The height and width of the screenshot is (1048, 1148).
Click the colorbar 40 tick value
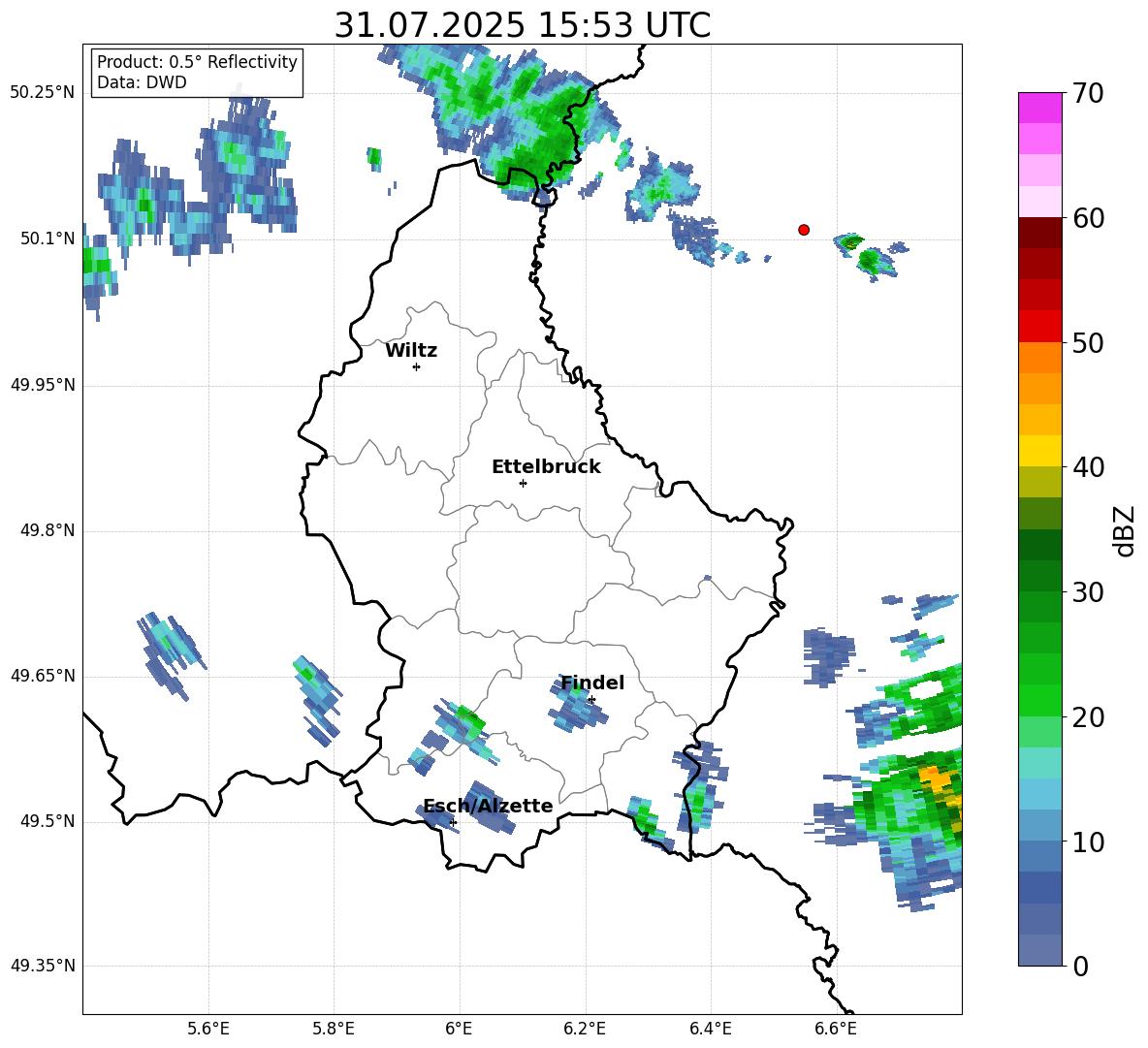1088,467
